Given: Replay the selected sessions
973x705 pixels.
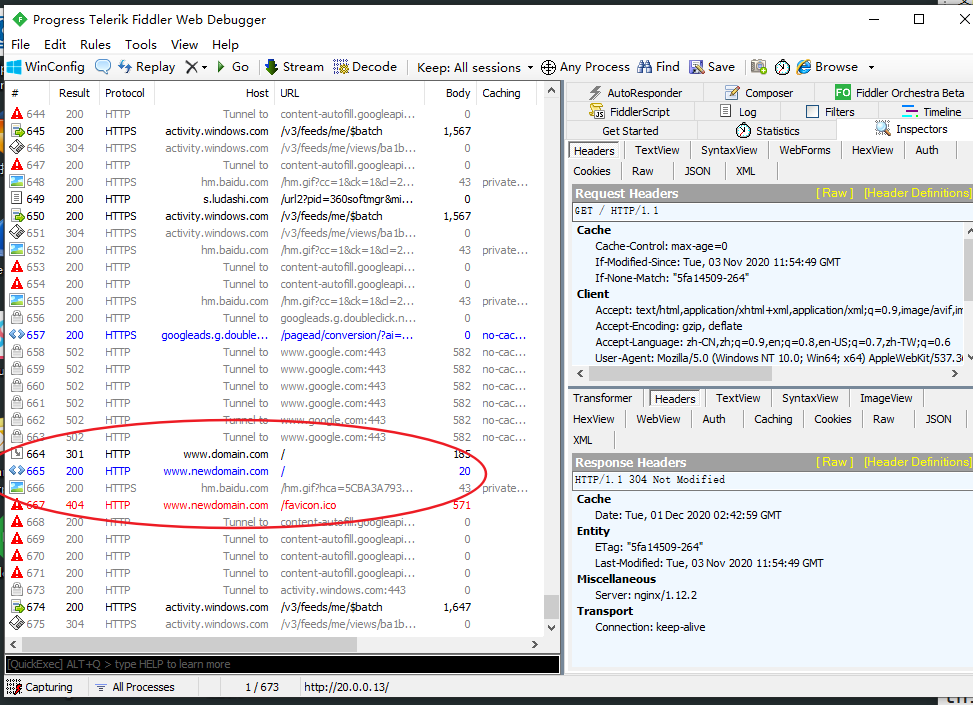Looking at the screenshot, I should click(x=146, y=67).
